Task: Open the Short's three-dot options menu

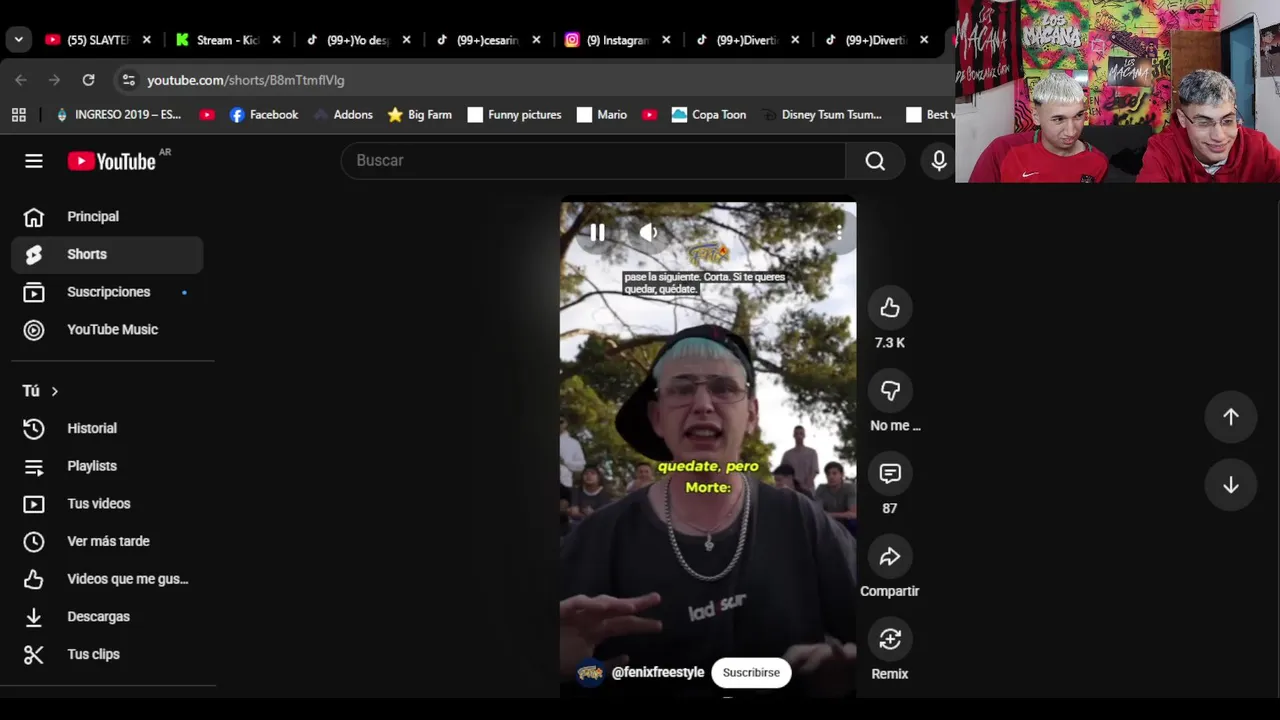Action: click(839, 233)
